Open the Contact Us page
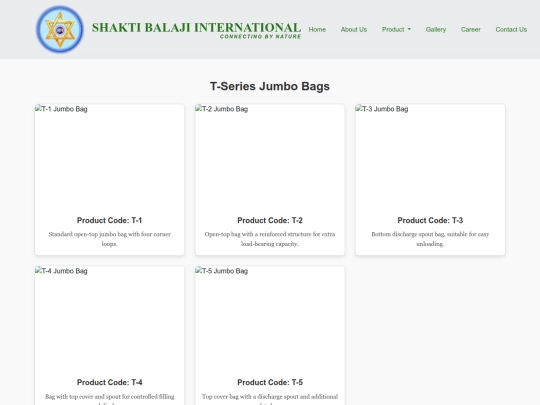Viewport: 540px width, 405px height. pyautogui.click(x=511, y=30)
